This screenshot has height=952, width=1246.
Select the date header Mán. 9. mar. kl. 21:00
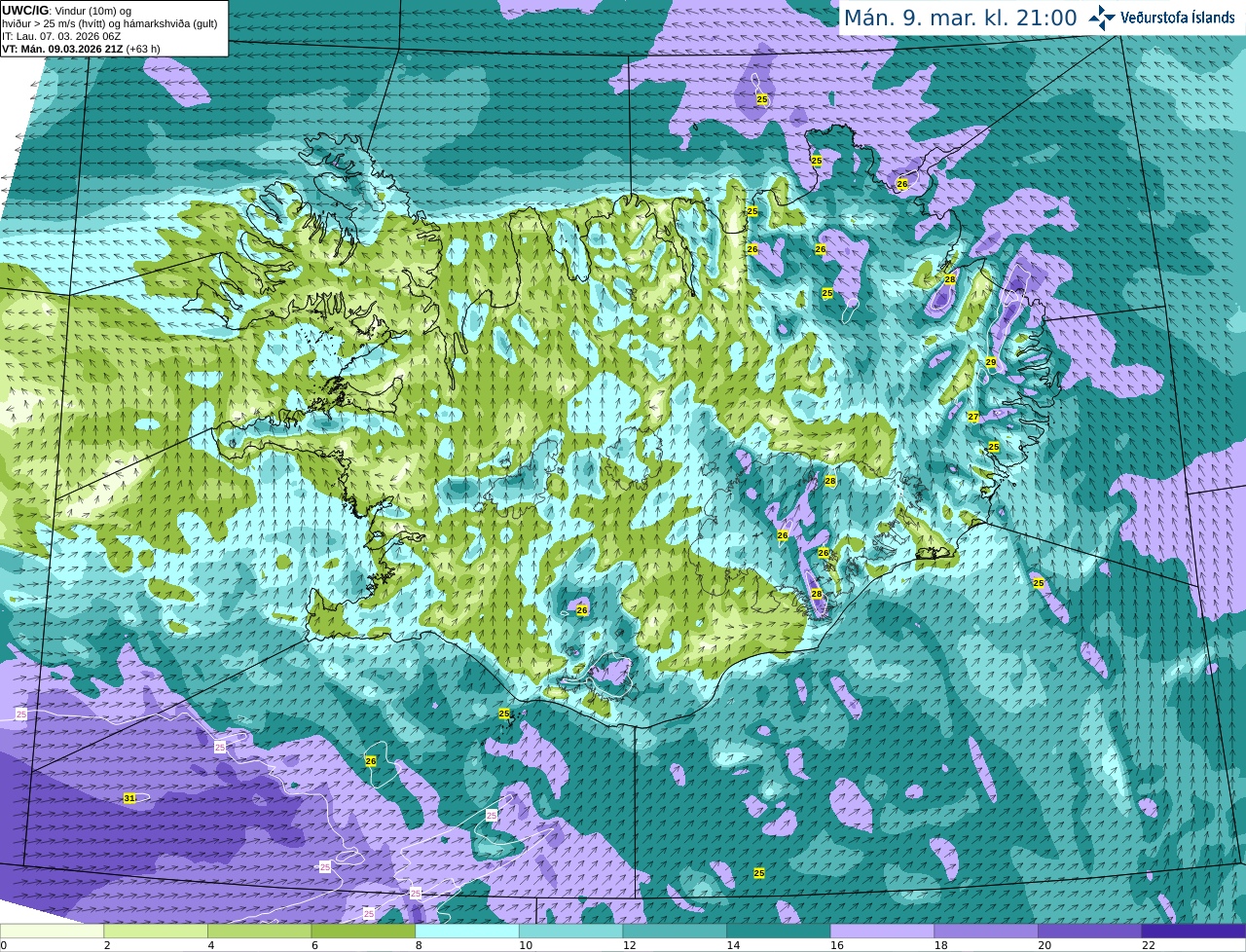tap(960, 18)
